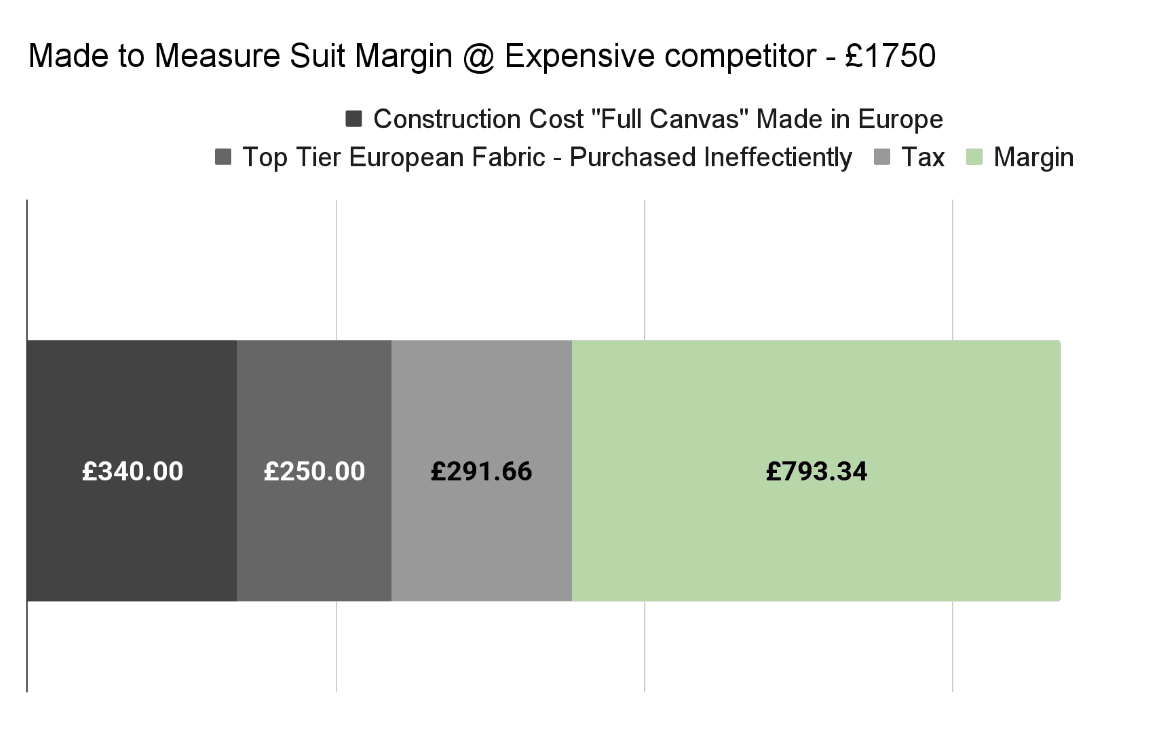
Task: Select the £291.66 tax bar segment
Action: [x=482, y=471]
